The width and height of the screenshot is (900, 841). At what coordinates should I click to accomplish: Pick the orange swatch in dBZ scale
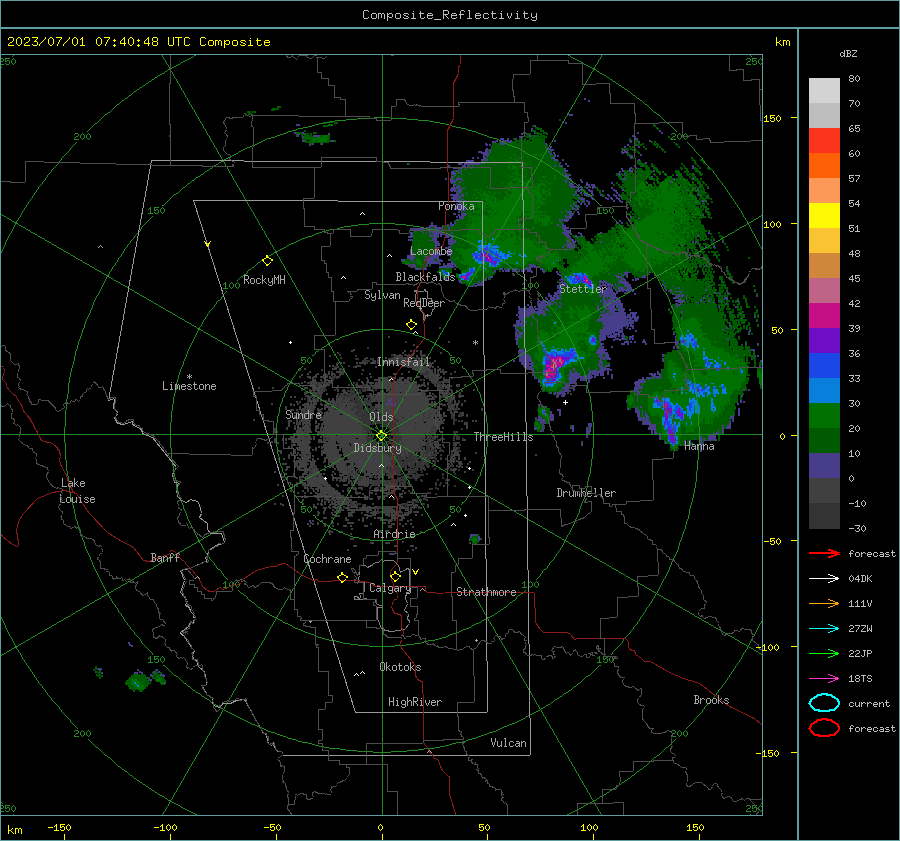click(824, 166)
